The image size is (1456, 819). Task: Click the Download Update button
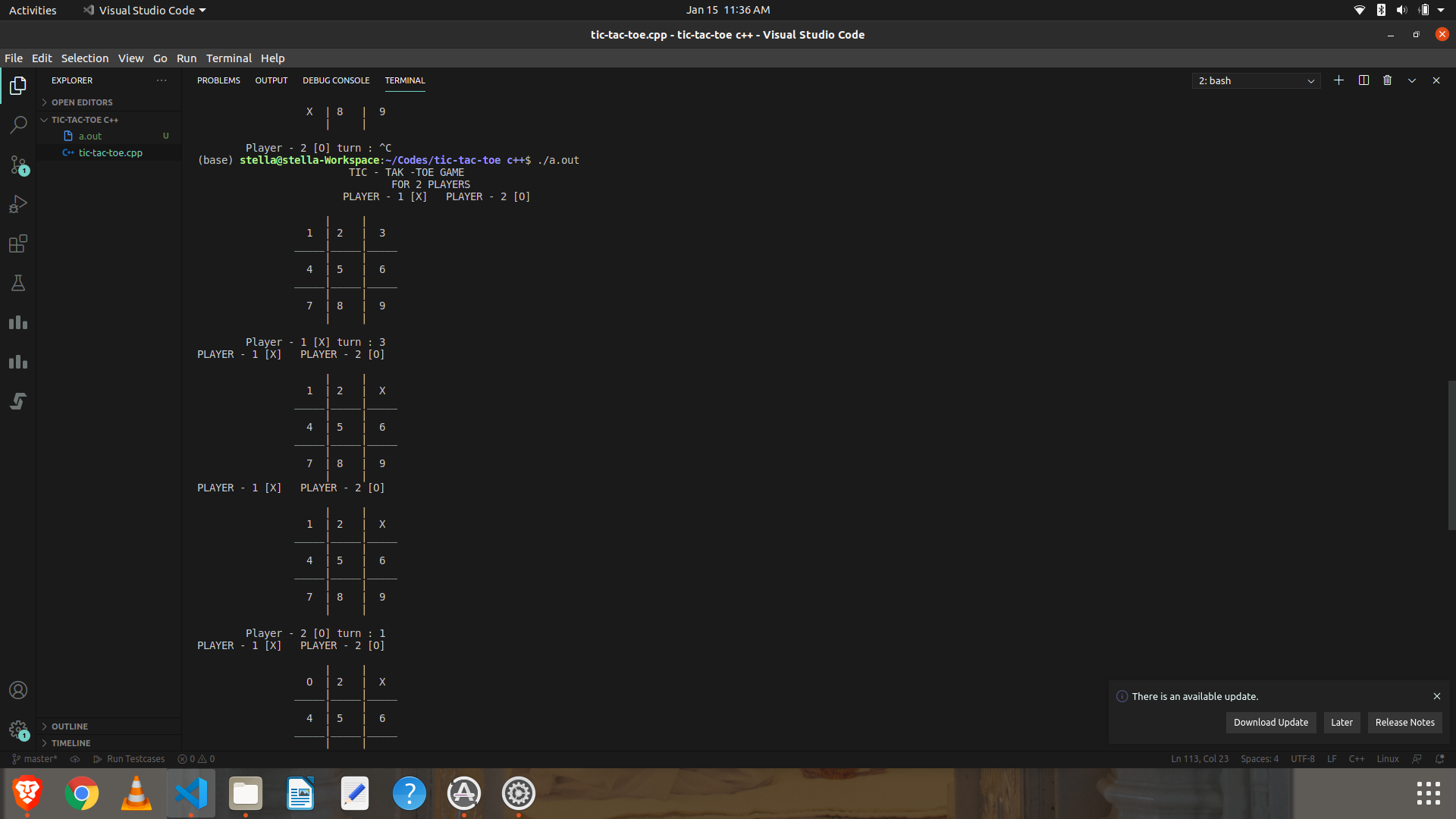coord(1270,723)
